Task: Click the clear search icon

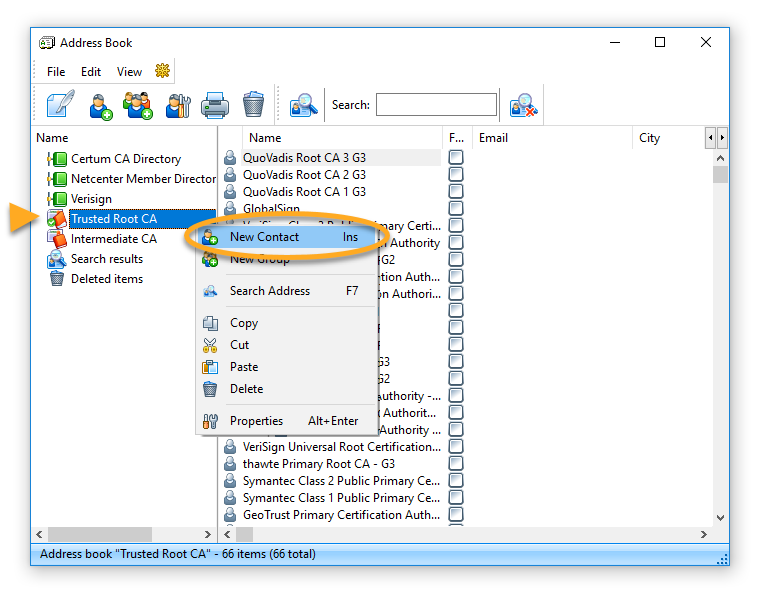Action: (523, 105)
